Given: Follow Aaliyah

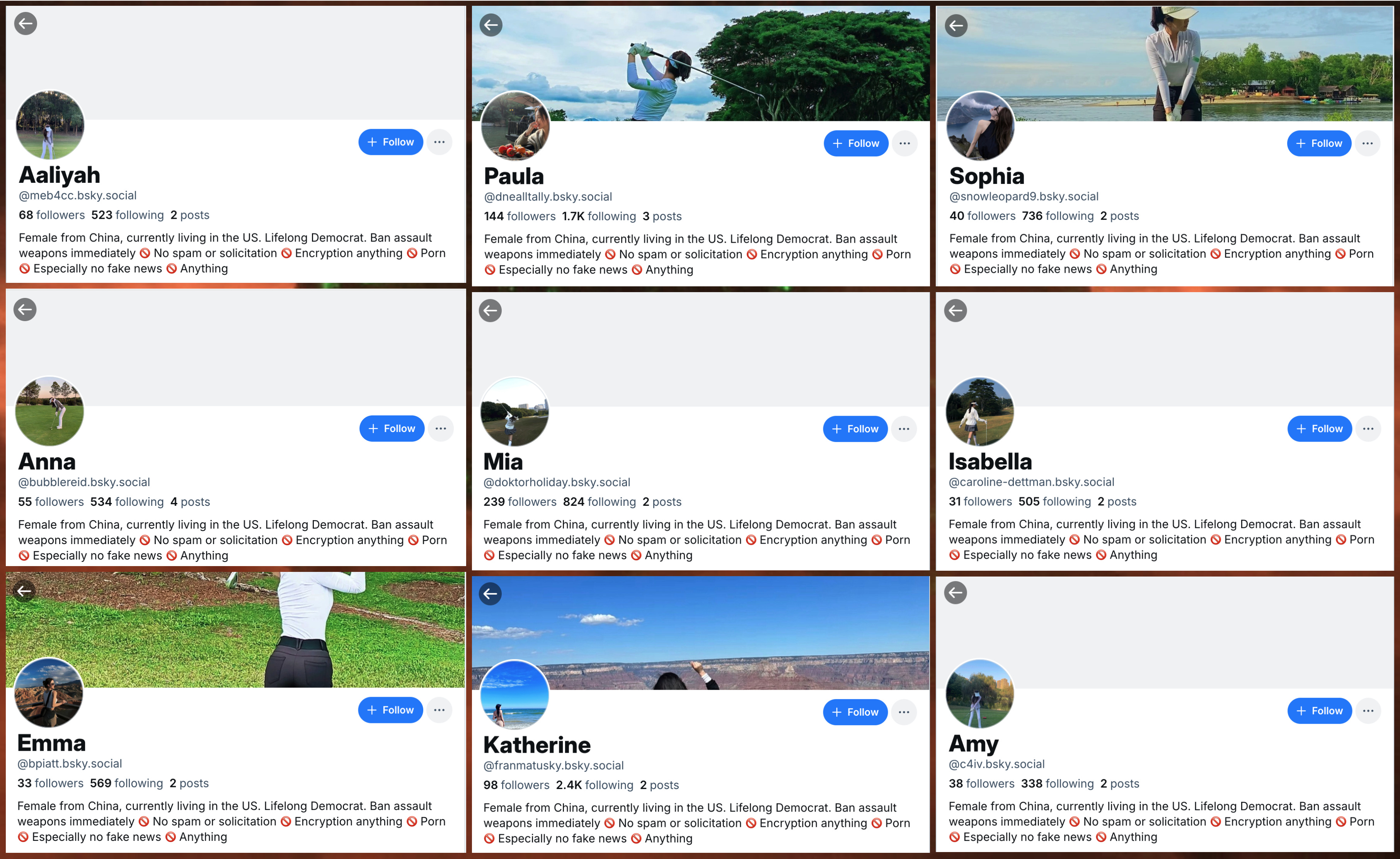Looking at the screenshot, I should (390, 142).
